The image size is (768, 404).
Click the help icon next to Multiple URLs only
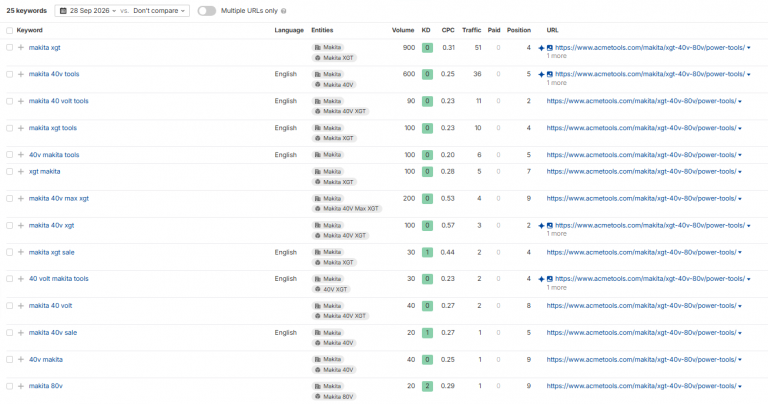[284, 11]
